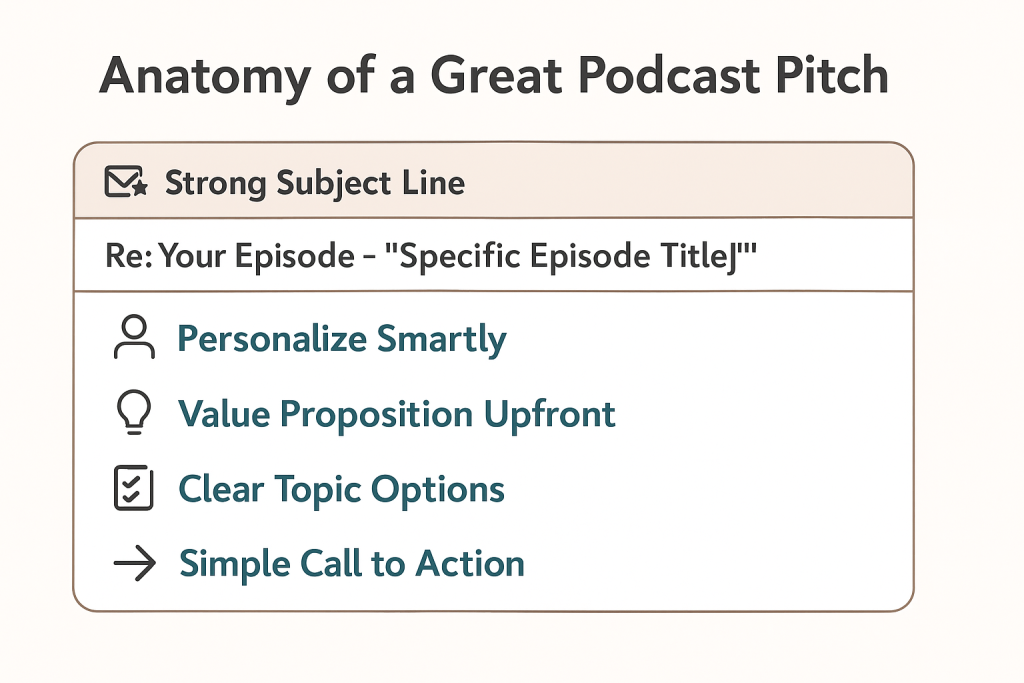
Task: Click the head circle of the person icon
Action: [135, 326]
